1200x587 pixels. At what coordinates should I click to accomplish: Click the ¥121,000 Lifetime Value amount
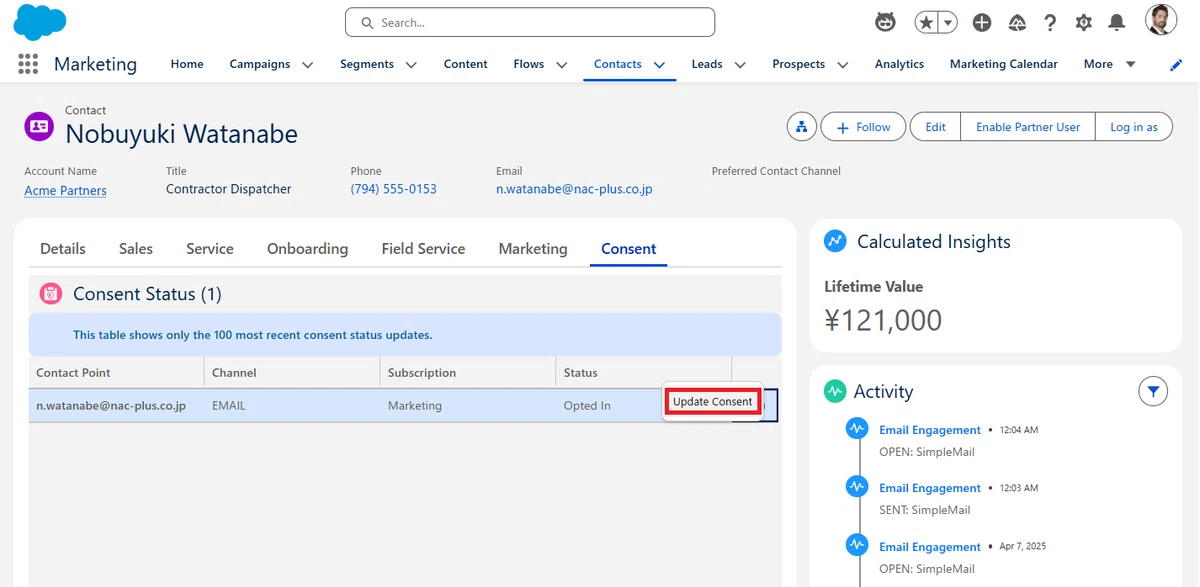[883, 320]
